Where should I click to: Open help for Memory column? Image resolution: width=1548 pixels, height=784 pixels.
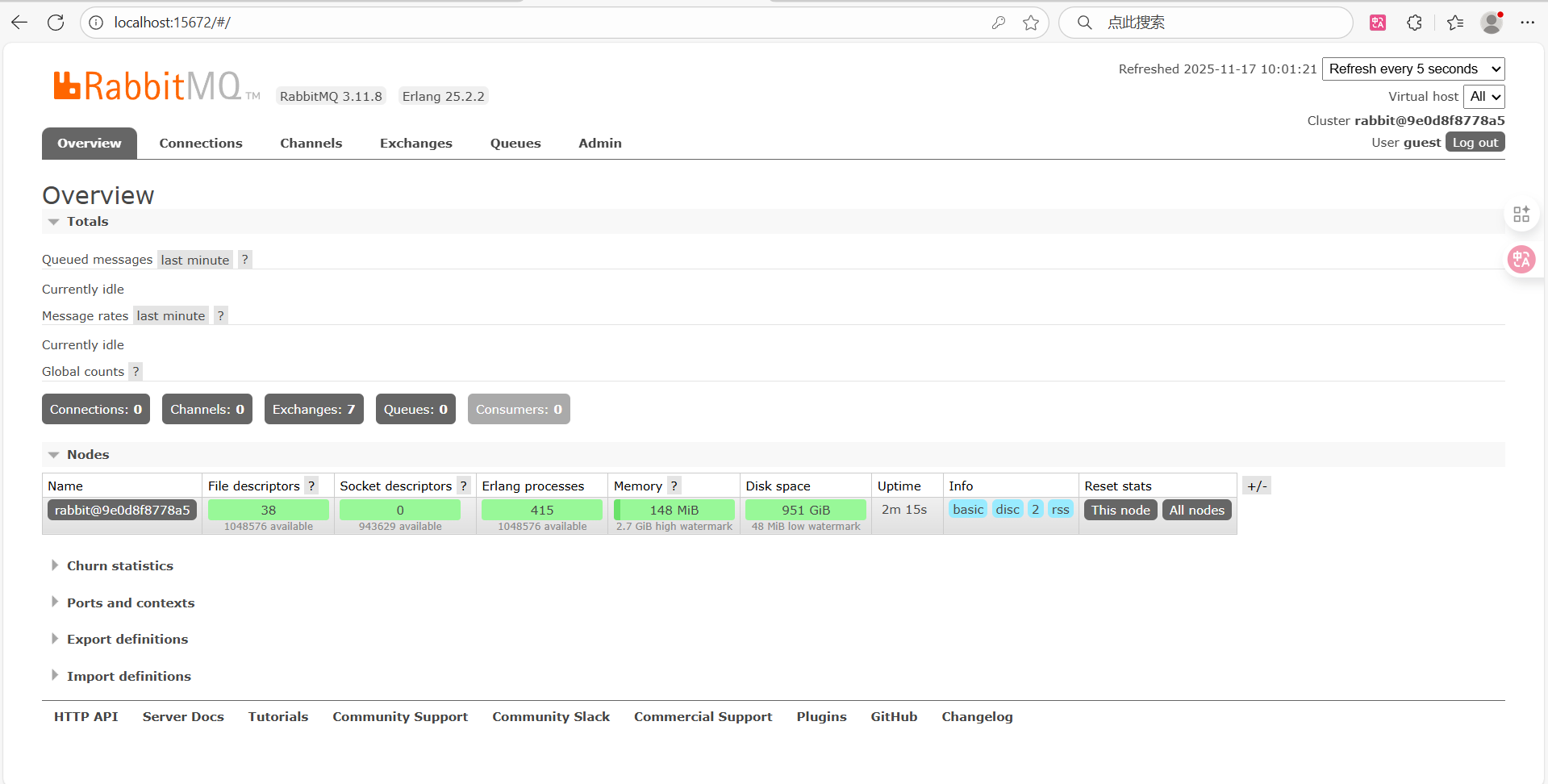pyautogui.click(x=674, y=486)
